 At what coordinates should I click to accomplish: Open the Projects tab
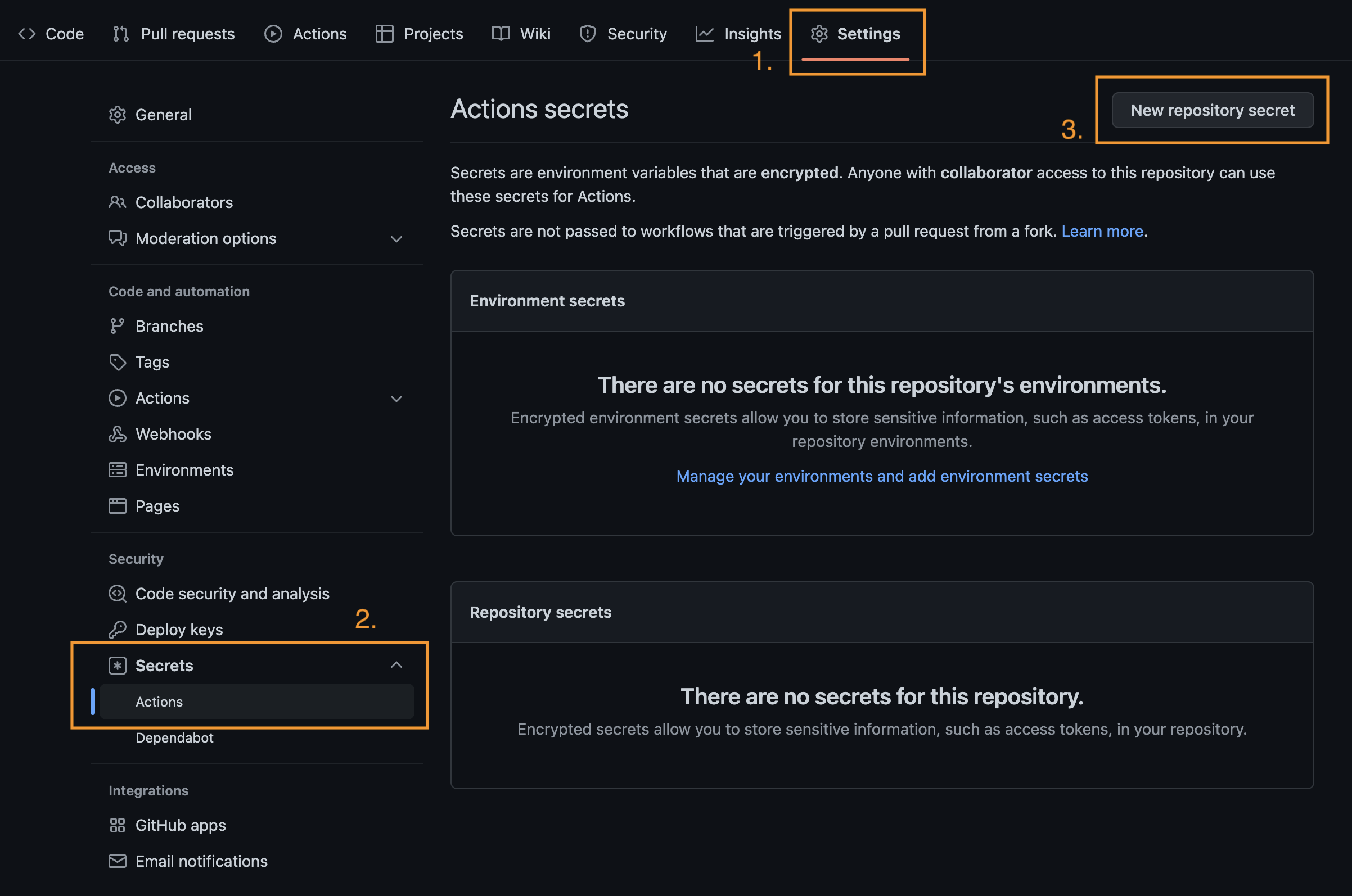pos(419,34)
